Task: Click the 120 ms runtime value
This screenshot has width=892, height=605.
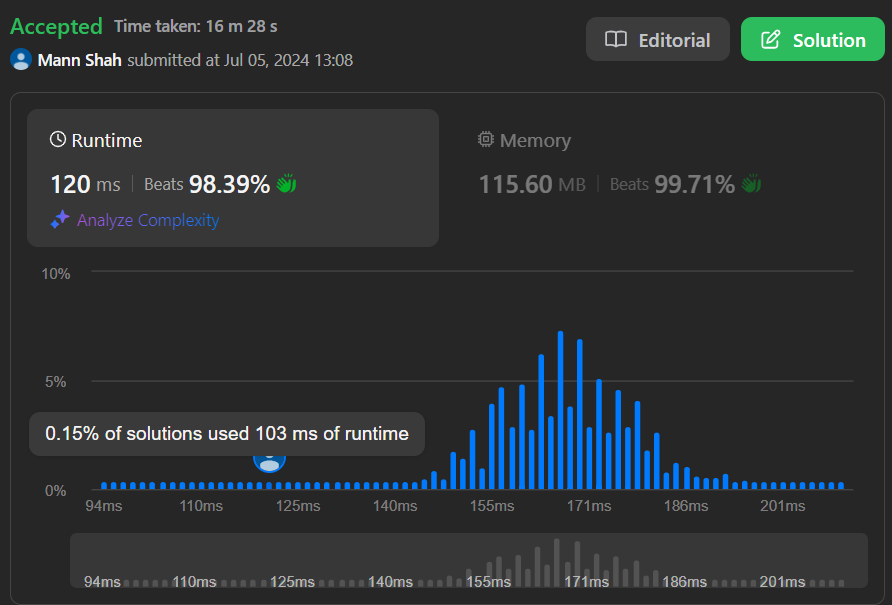Action: (85, 185)
